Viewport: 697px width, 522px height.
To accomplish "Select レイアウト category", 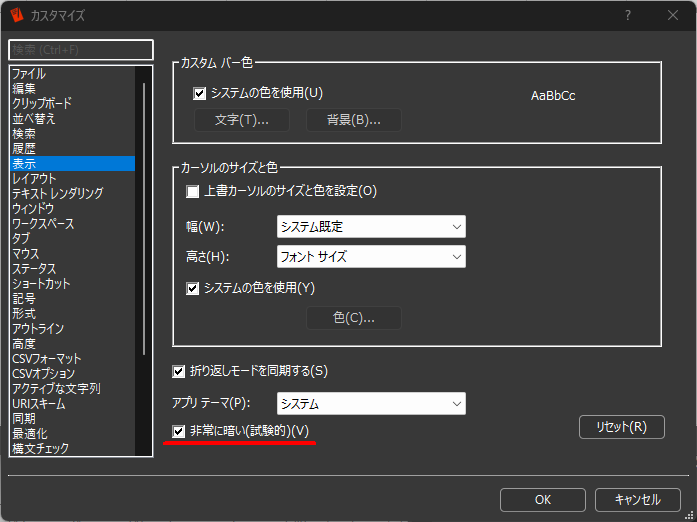I will click(x=72, y=179).
